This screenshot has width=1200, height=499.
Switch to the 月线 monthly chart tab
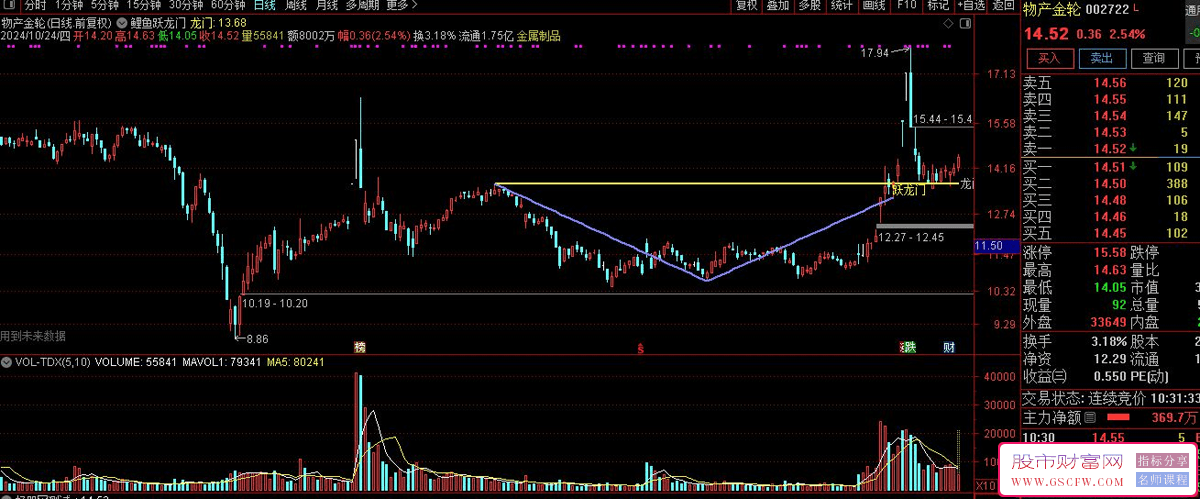326,5
